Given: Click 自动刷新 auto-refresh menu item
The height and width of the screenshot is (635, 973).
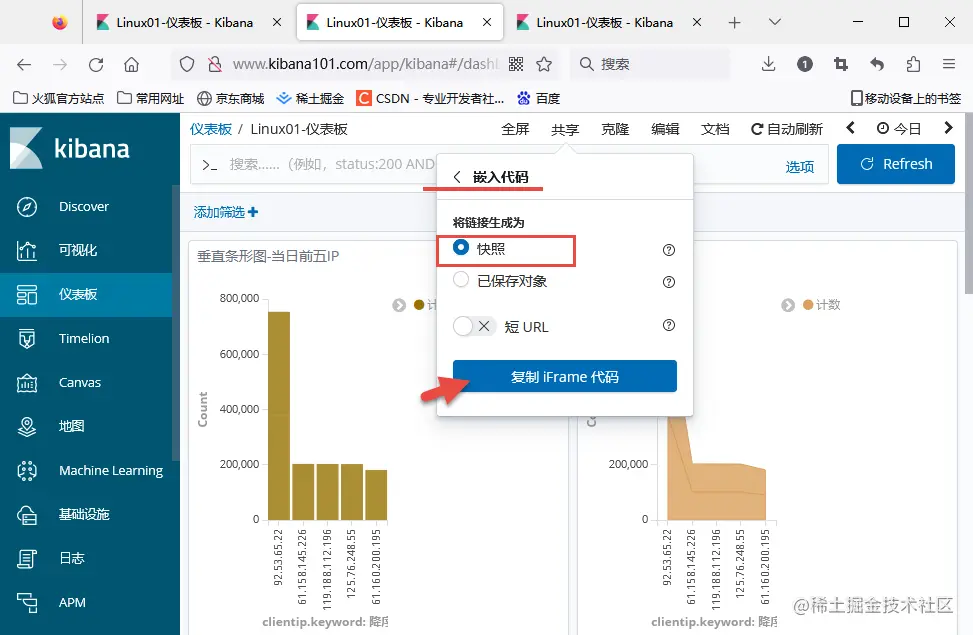Looking at the screenshot, I should click(x=787, y=129).
